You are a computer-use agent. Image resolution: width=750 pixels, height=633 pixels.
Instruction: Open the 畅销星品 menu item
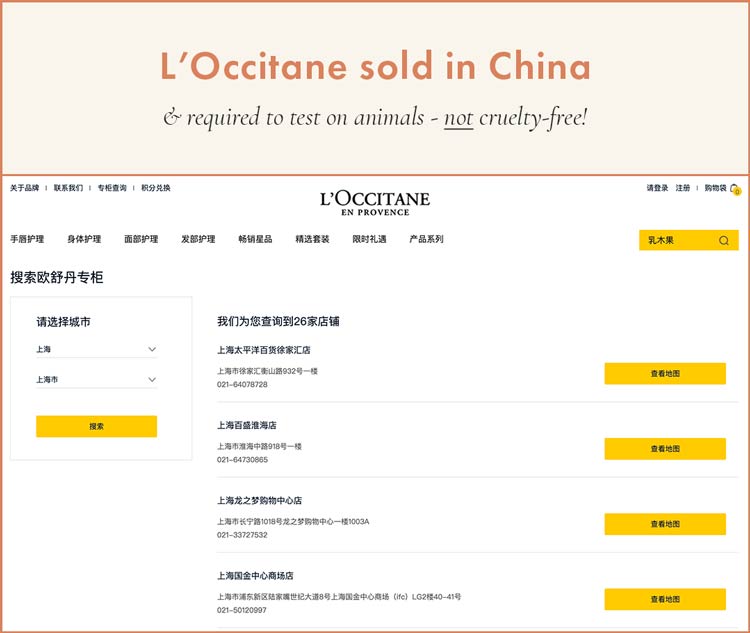(x=255, y=240)
